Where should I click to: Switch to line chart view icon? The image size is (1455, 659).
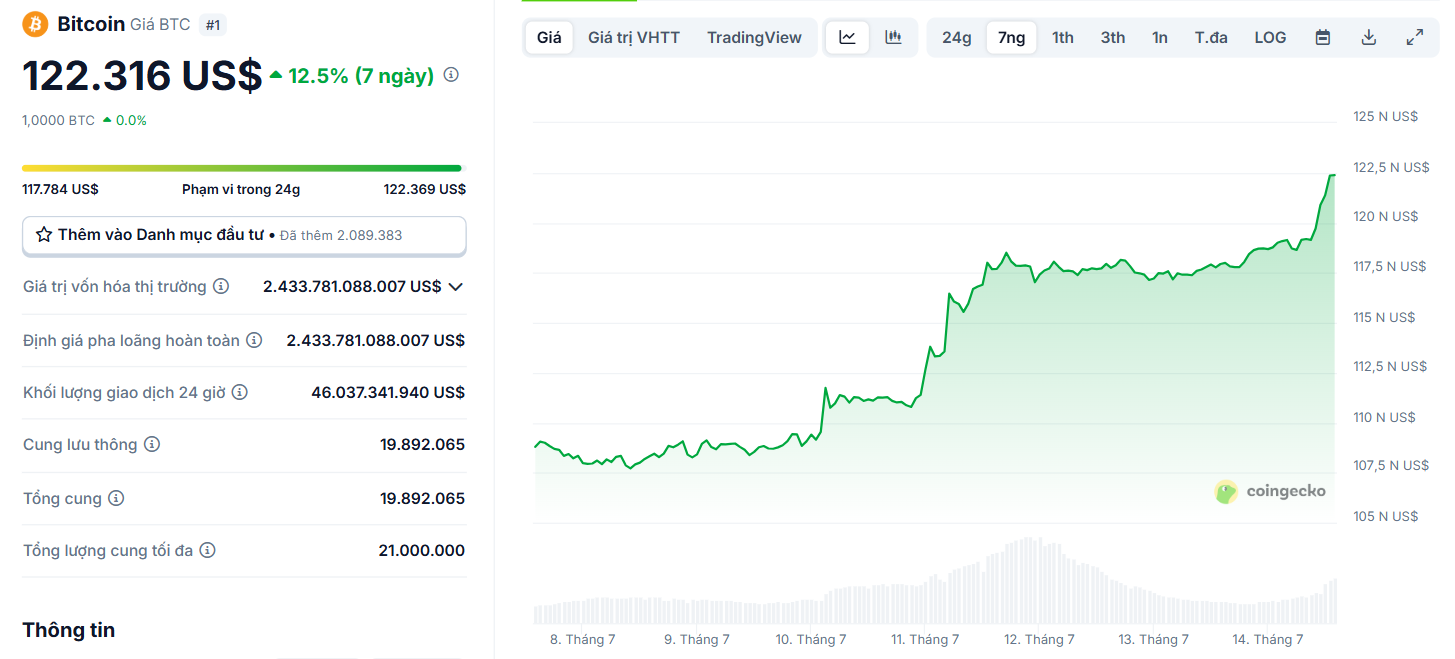click(847, 38)
